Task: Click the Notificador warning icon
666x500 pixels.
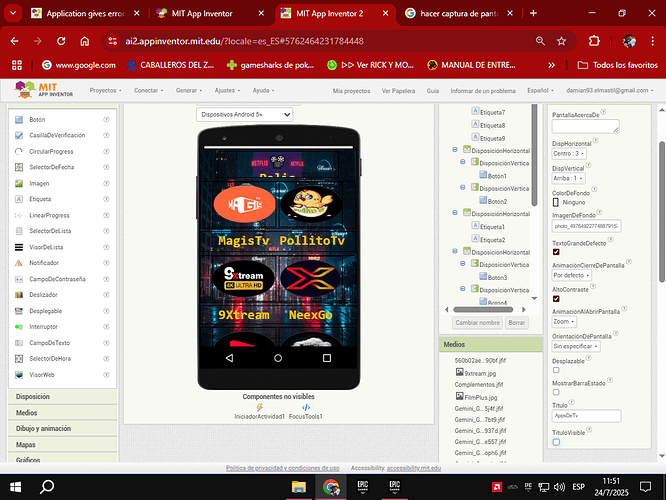Action: click(x=20, y=263)
